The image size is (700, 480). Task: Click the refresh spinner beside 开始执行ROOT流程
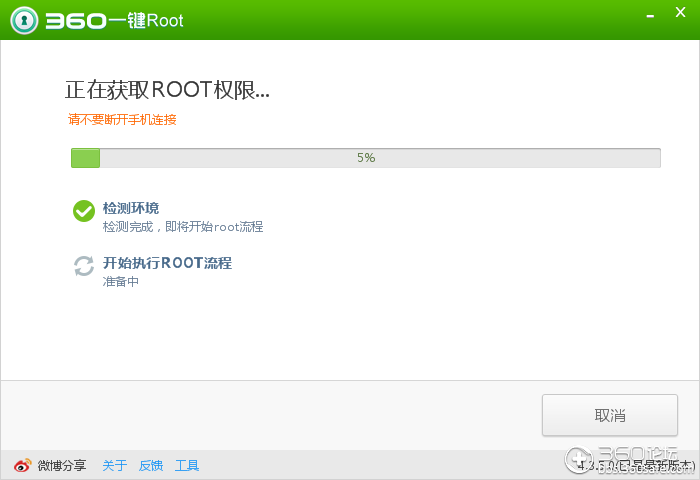pyautogui.click(x=84, y=266)
